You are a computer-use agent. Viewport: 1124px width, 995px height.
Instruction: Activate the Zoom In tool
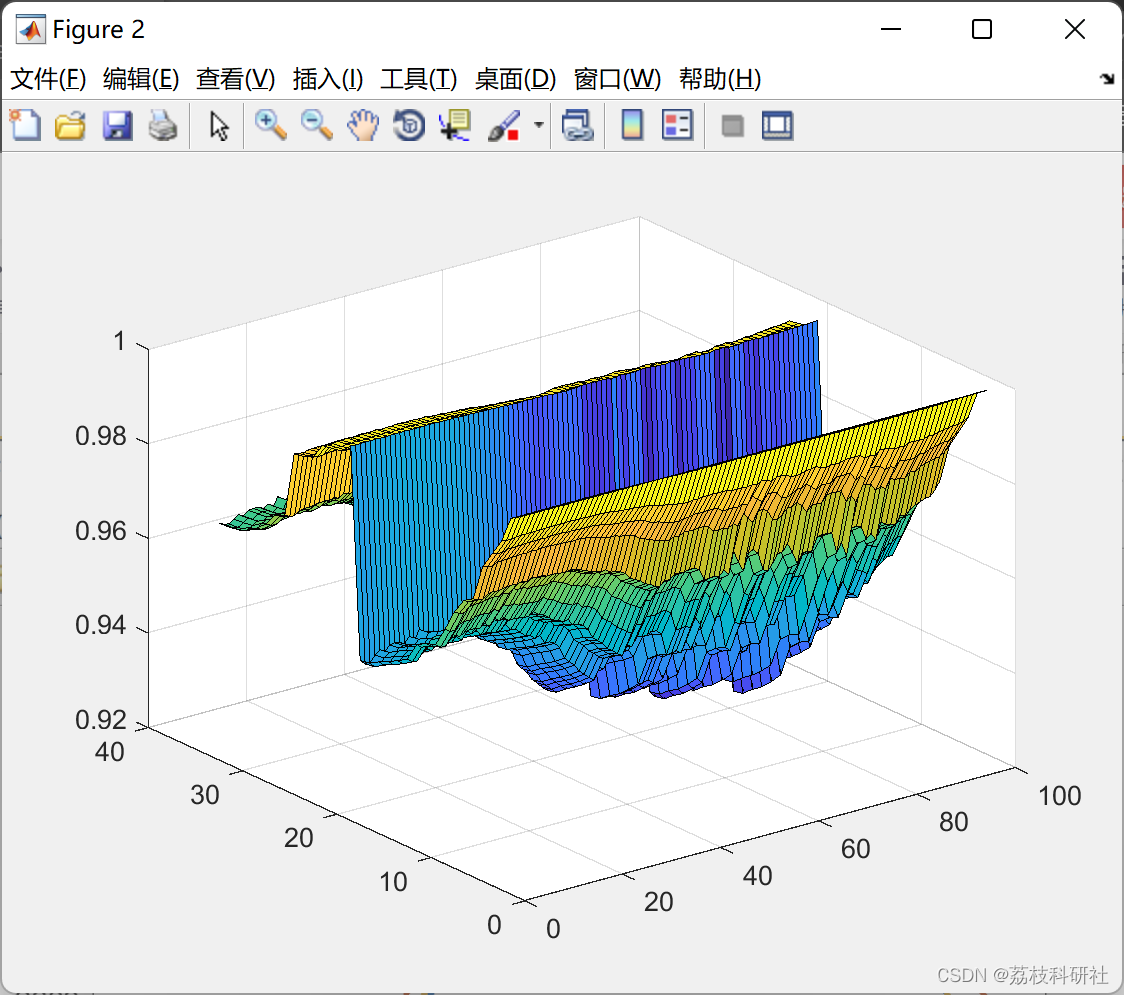(x=270, y=125)
